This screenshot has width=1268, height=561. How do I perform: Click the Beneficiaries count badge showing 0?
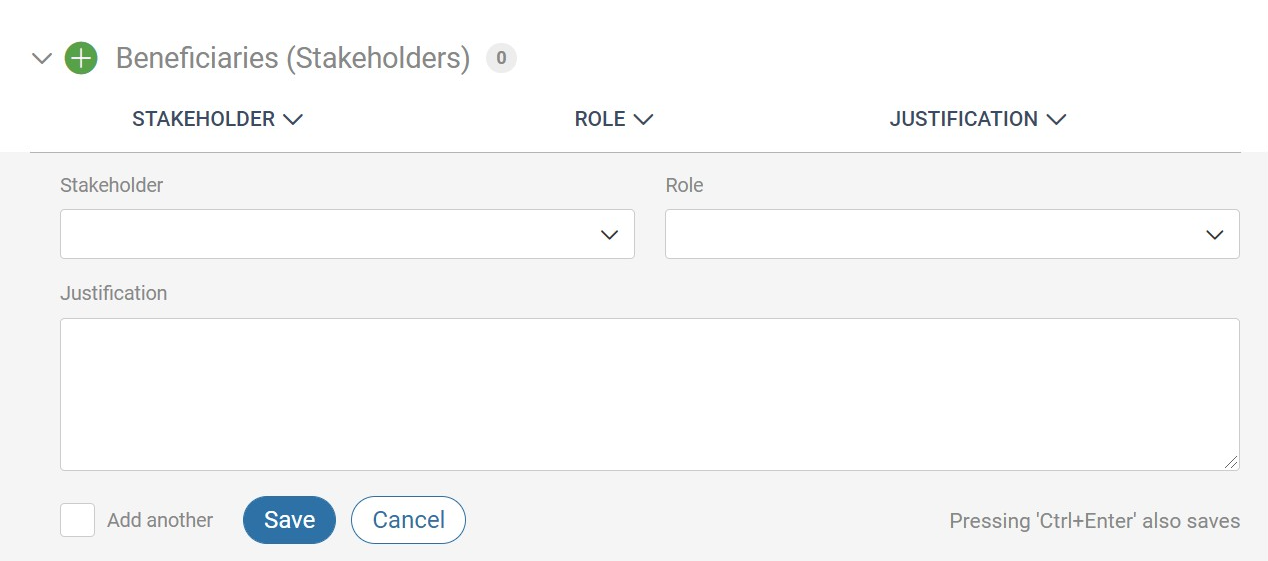(x=501, y=59)
